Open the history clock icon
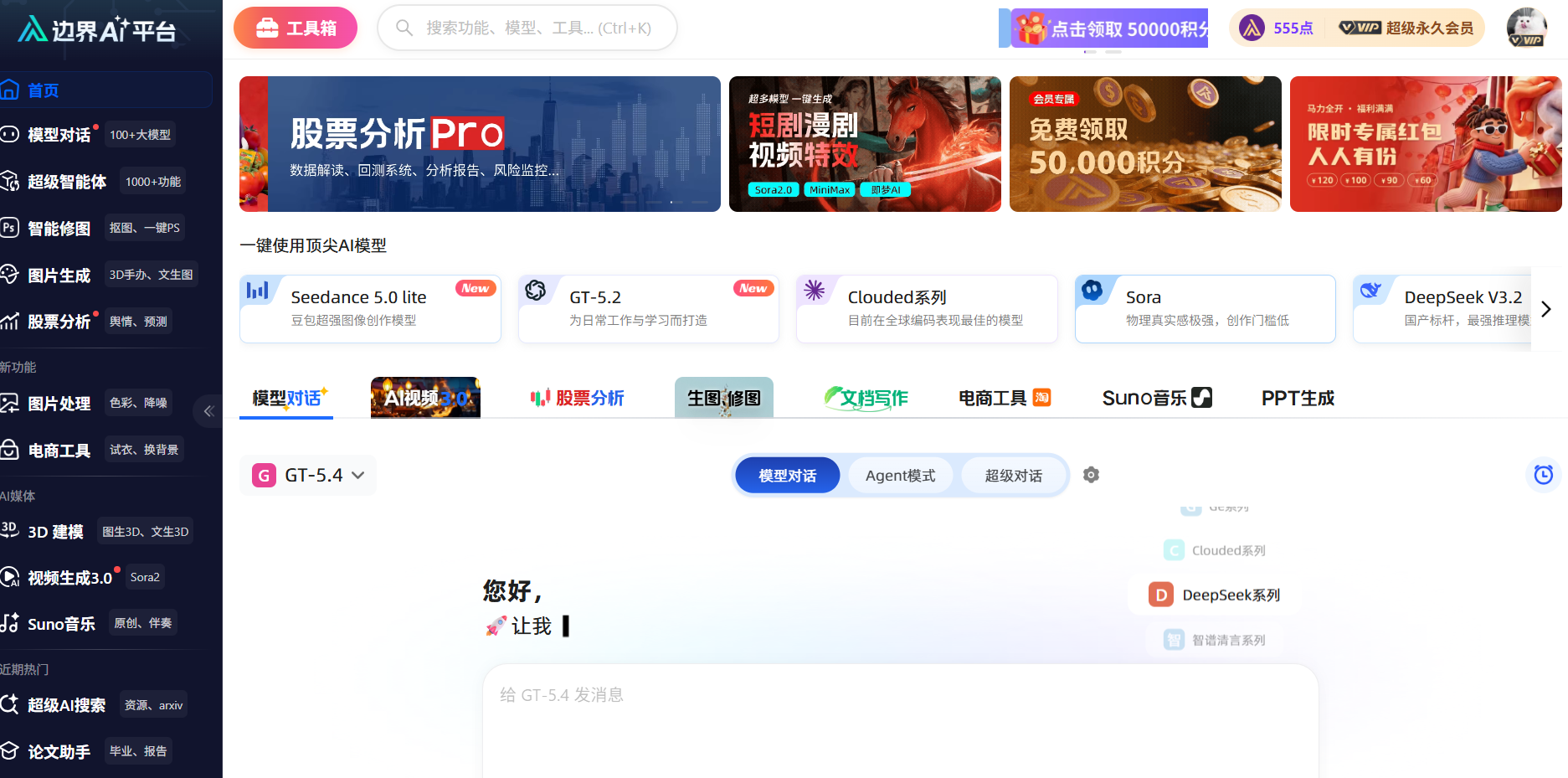The image size is (1568, 778). (1543, 475)
